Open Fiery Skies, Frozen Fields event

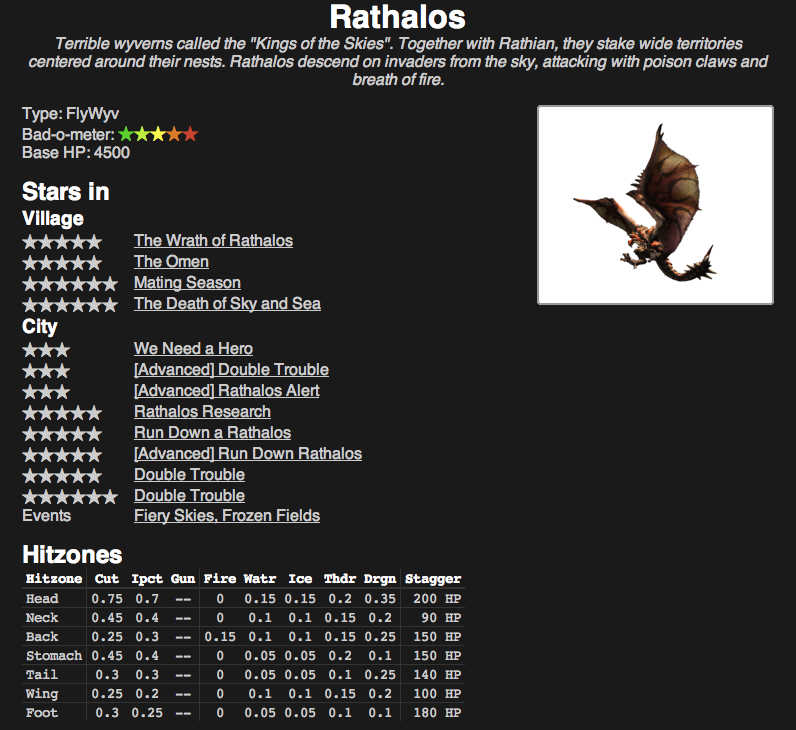click(227, 516)
